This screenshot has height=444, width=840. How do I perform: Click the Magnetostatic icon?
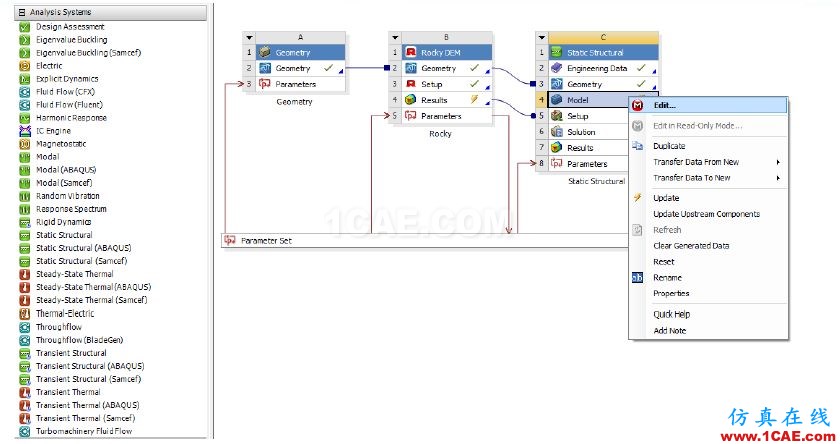click(x=24, y=144)
